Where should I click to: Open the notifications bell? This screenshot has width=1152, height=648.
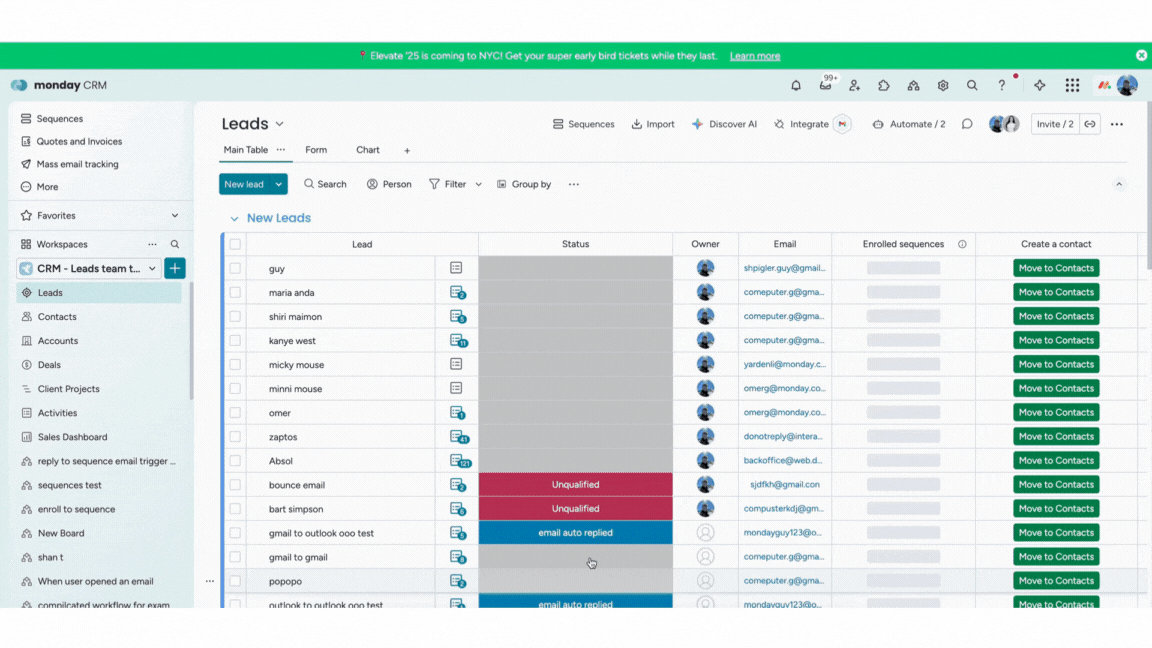[x=796, y=85]
